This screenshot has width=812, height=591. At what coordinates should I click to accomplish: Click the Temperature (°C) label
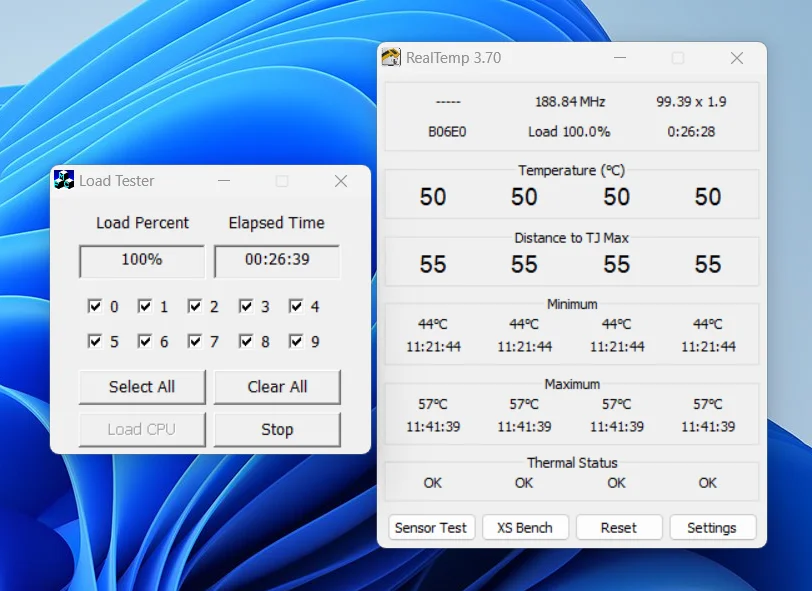point(572,170)
